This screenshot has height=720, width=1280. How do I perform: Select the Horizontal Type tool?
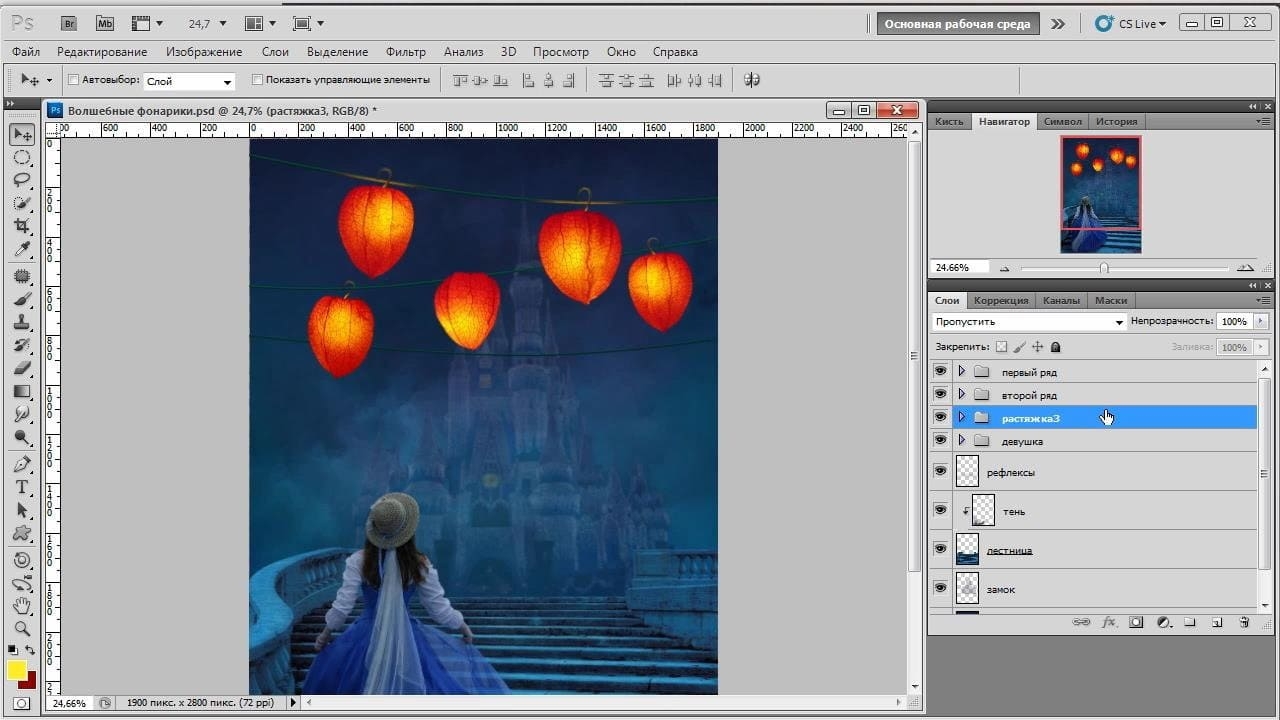pos(22,487)
